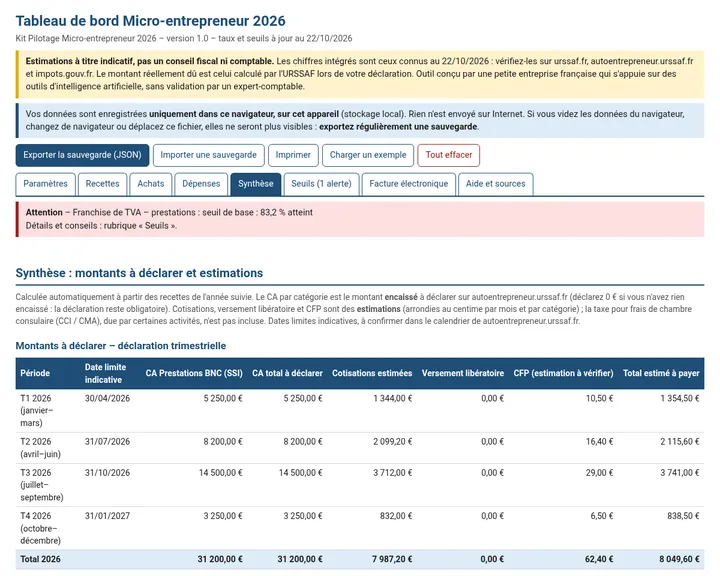Click total to pay 3 741,00 €

(680, 473)
